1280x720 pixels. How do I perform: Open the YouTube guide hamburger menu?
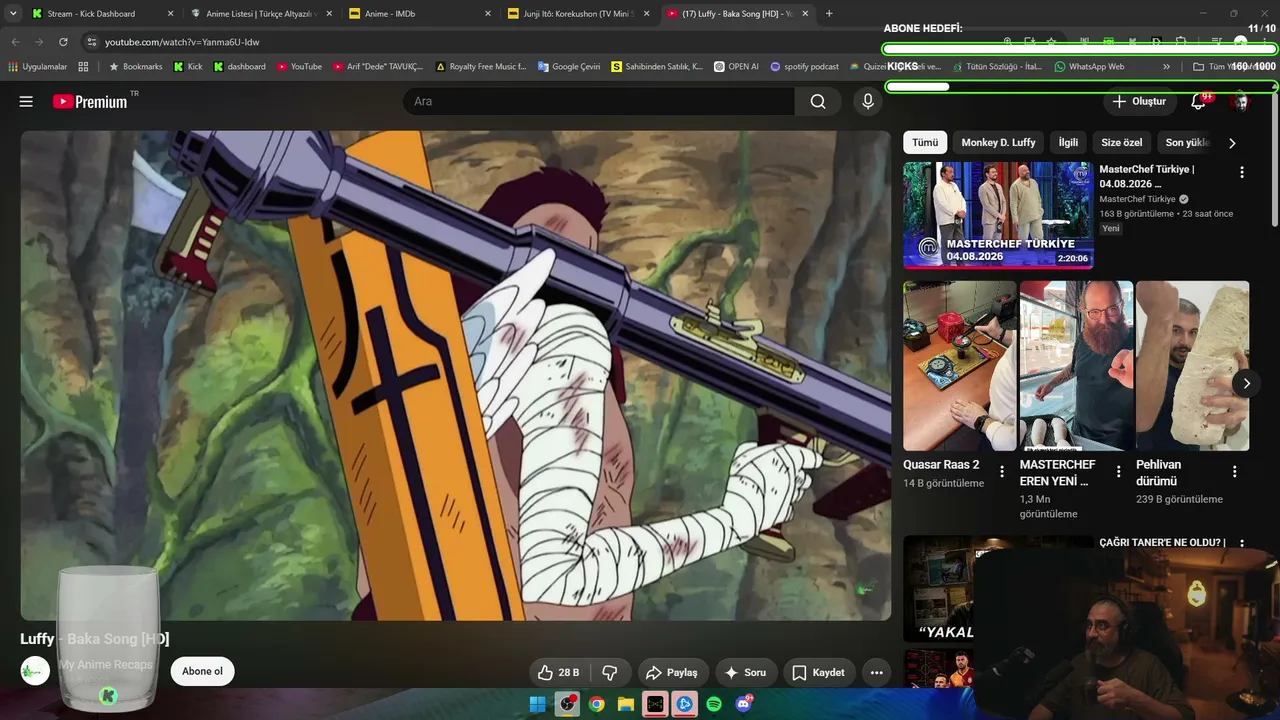pyautogui.click(x=26, y=101)
